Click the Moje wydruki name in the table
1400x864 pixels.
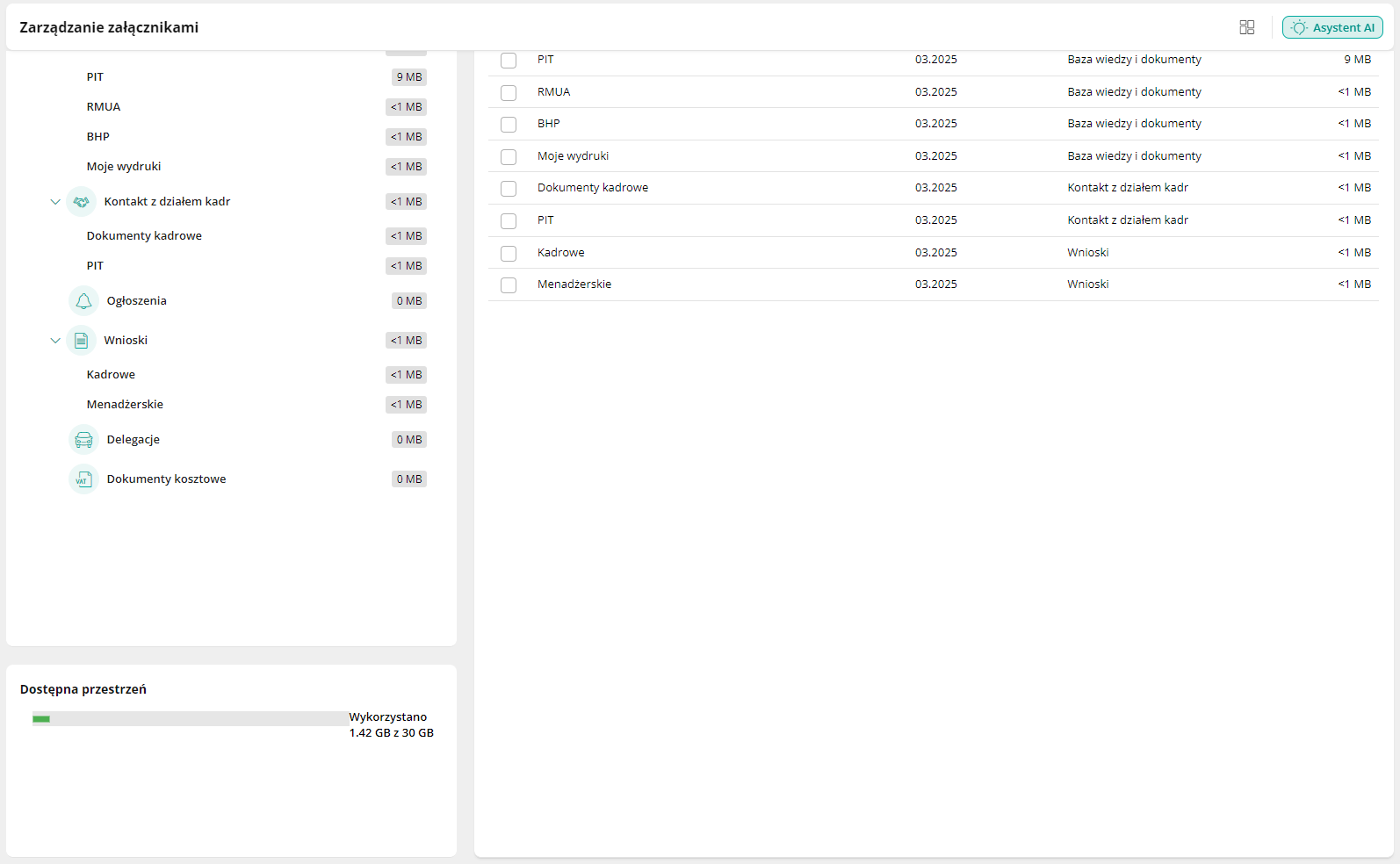point(573,156)
